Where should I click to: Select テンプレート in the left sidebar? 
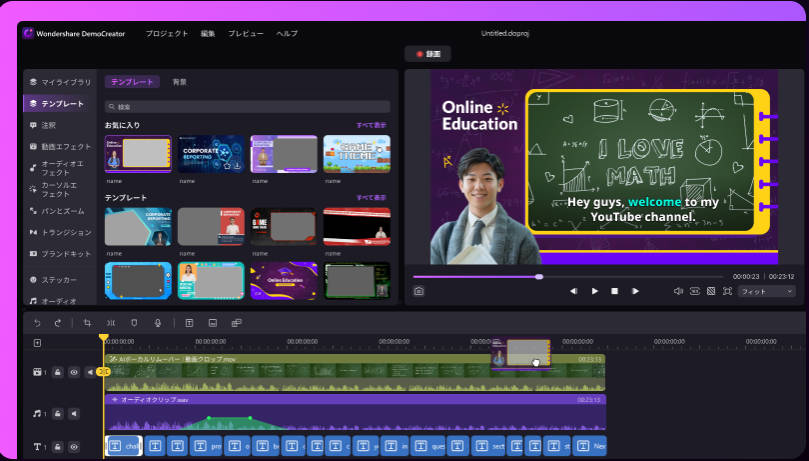pyautogui.click(x=60, y=104)
